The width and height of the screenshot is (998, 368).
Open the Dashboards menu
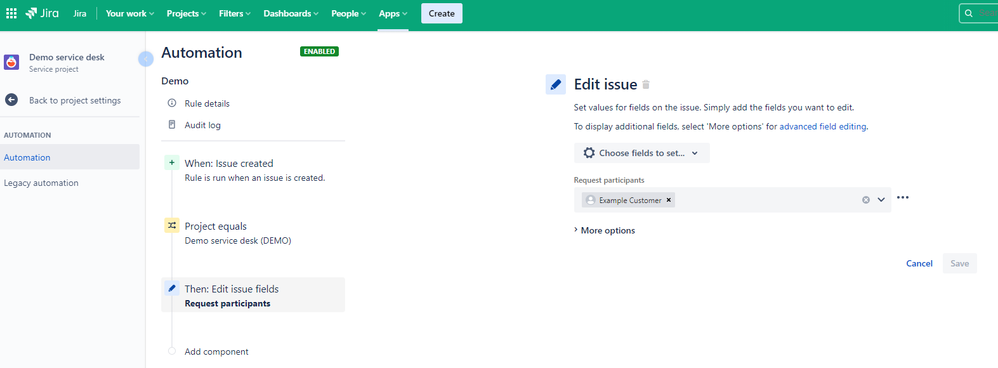pos(291,13)
